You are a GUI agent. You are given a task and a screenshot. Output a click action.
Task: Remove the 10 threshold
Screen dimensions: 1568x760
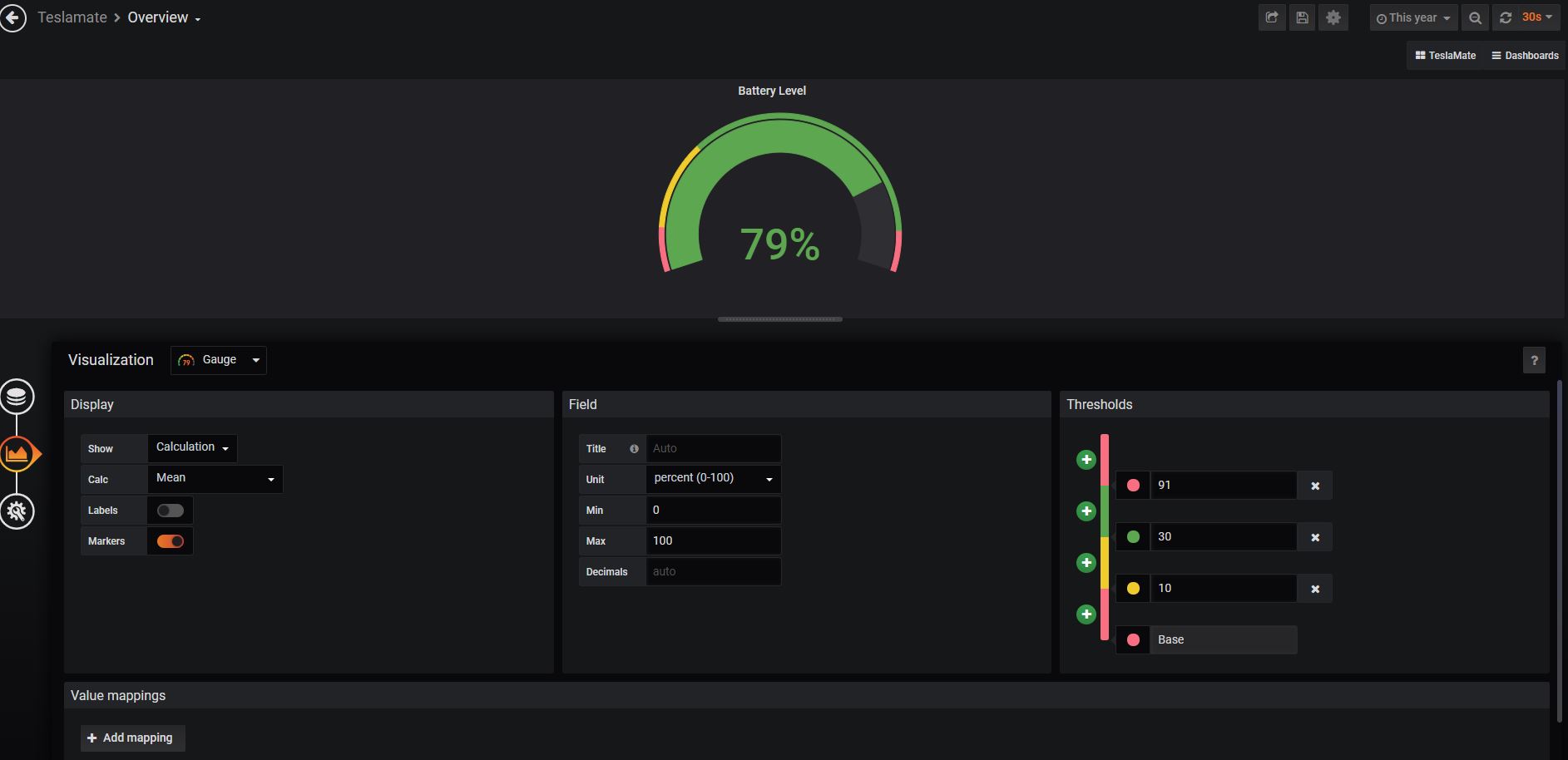tap(1315, 589)
